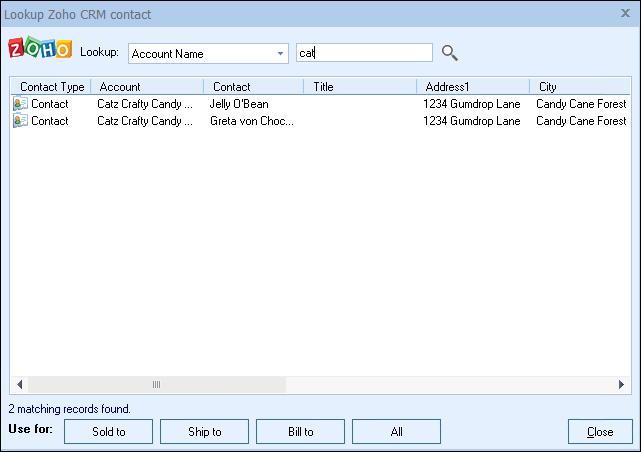
Task: Close the dialog with the Close button
Action: click(x=600, y=432)
